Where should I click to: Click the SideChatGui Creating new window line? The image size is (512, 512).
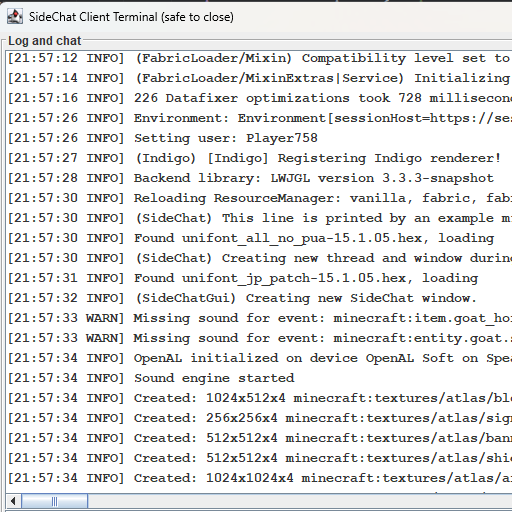[x=242, y=298]
